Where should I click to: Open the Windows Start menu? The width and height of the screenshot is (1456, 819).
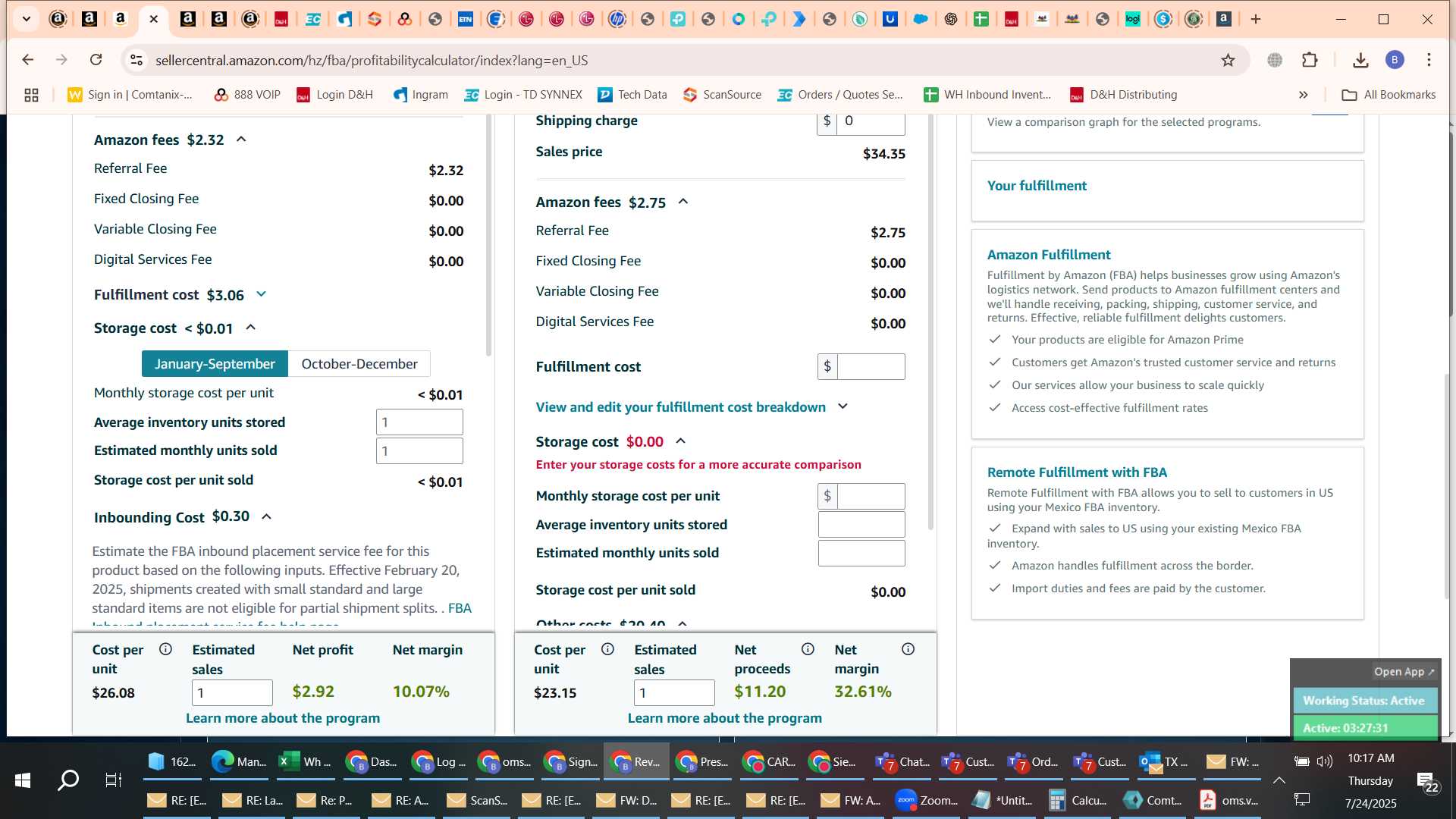tap(23, 780)
